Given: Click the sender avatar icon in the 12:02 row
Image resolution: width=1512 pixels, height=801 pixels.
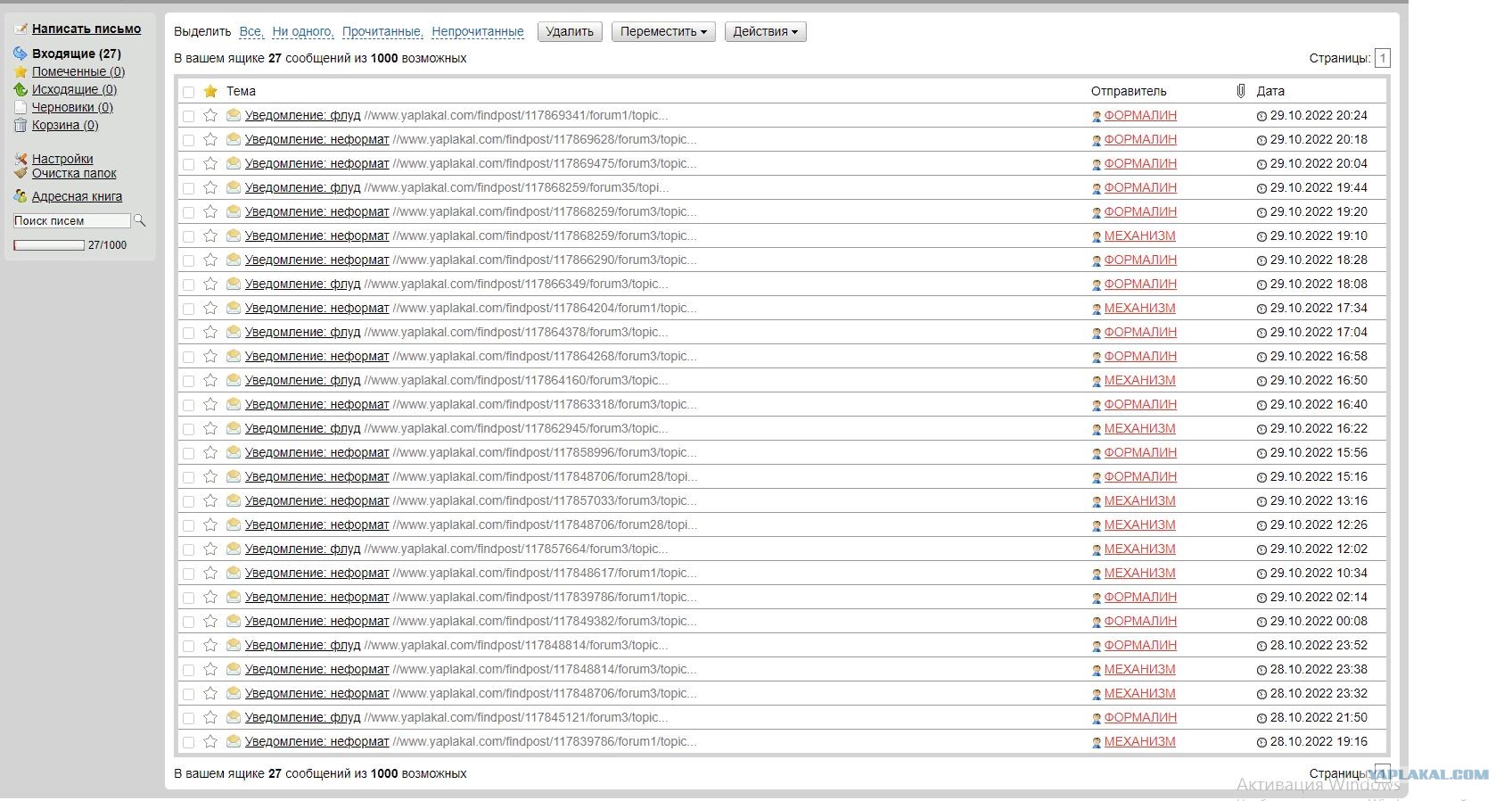Looking at the screenshot, I should pos(1097,549).
